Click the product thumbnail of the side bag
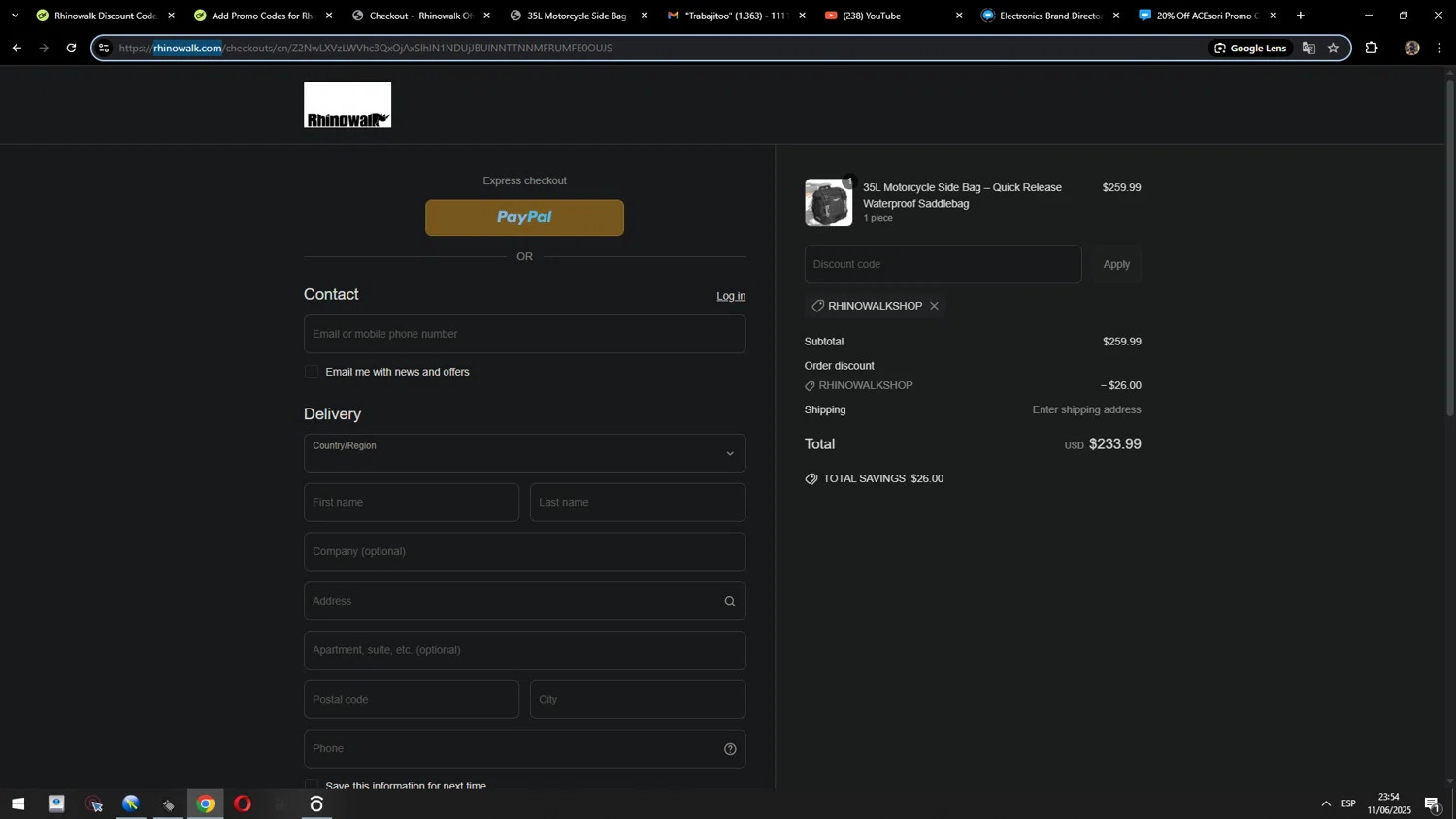The image size is (1456, 819). (828, 203)
